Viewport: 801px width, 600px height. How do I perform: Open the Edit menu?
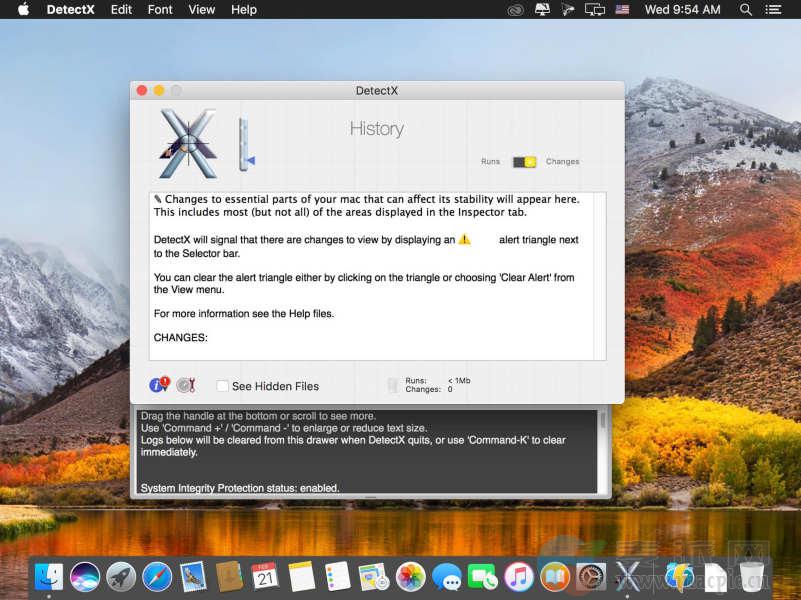pos(121,10)
